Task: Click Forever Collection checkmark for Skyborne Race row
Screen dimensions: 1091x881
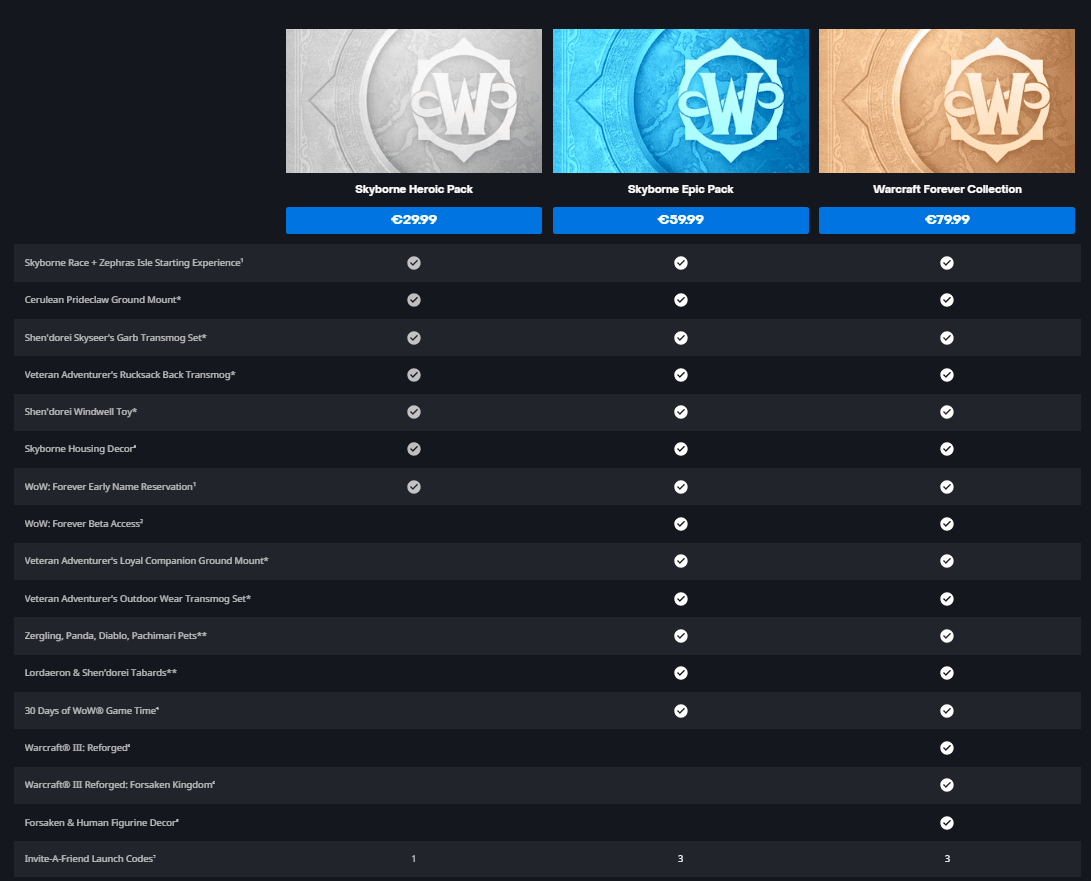Action: [947, 263]
